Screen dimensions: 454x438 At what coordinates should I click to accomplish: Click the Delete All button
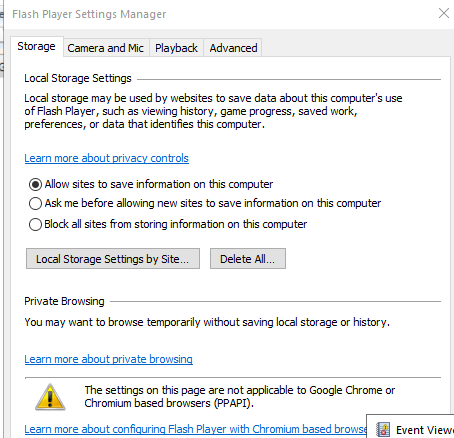tap(248, 259)
